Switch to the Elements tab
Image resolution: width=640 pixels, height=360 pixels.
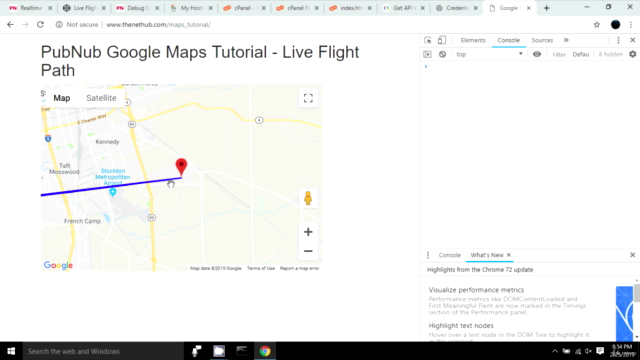473,40
